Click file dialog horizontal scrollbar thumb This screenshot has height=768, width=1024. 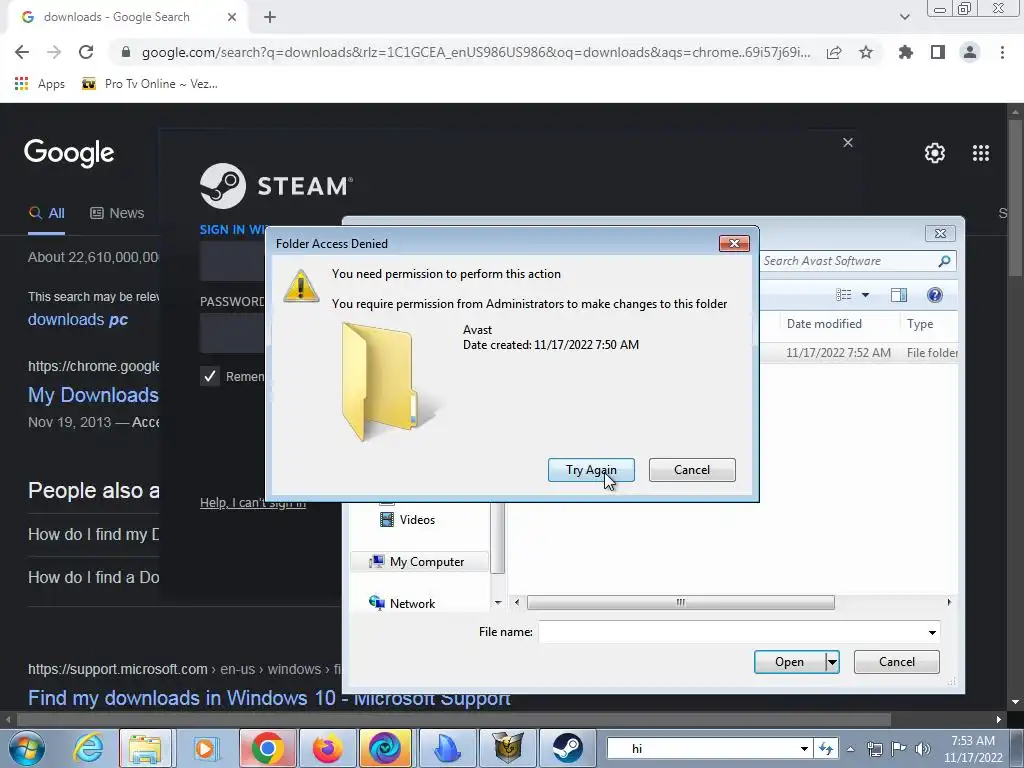click(x=680, y=602)
